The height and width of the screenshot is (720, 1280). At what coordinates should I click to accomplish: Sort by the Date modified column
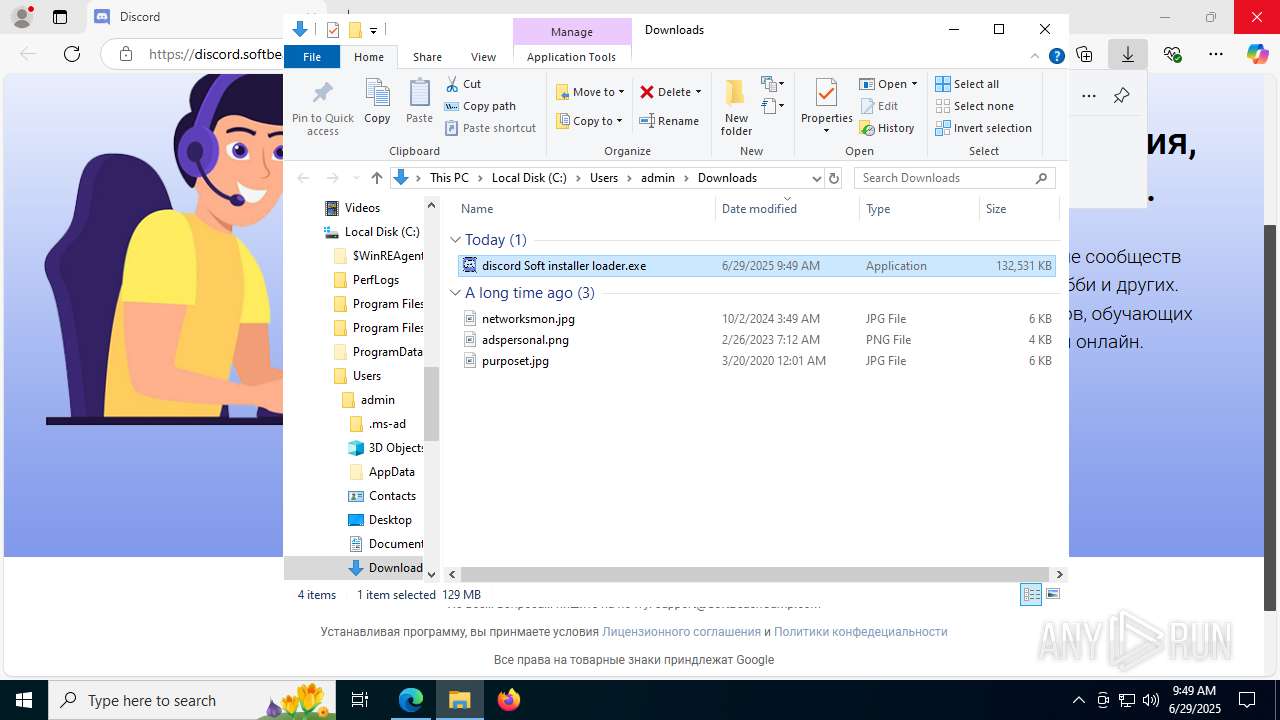pos(787,209)
